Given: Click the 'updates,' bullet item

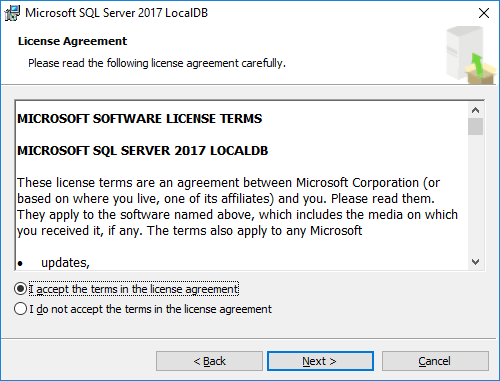Looking at the screenshot, I should click(x=65, y=263).
